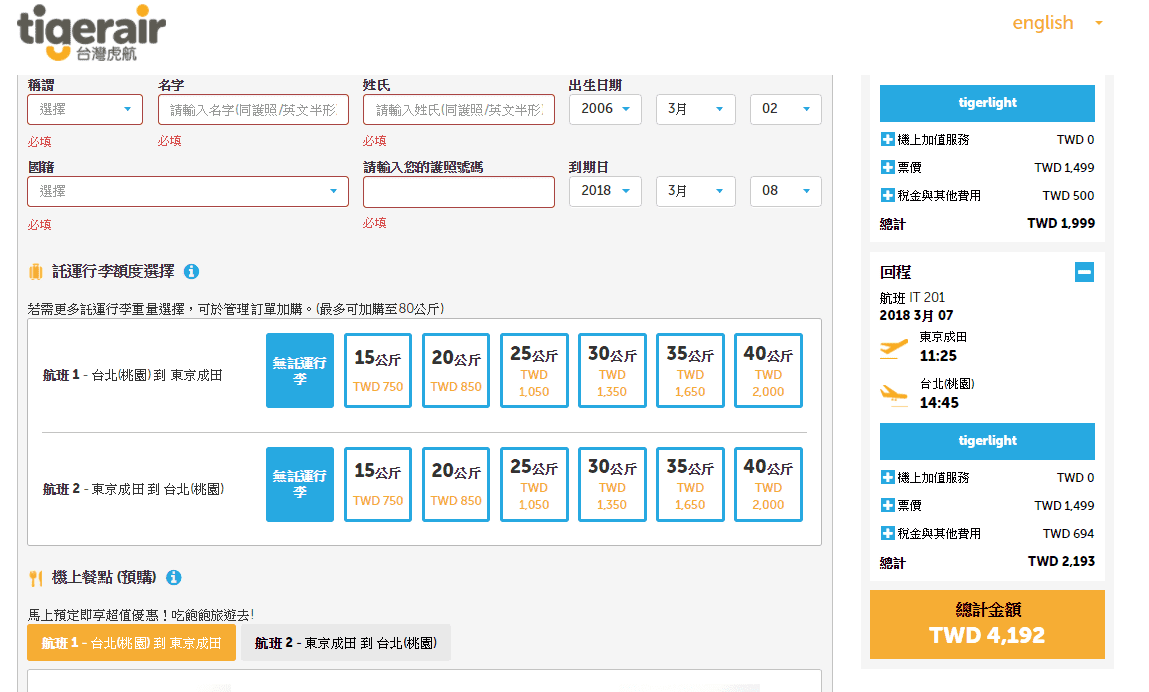
Task: Switch to 航班 2 東京成田 到 台北(桃園) meal tab
Action: click(x=346, y=643)
